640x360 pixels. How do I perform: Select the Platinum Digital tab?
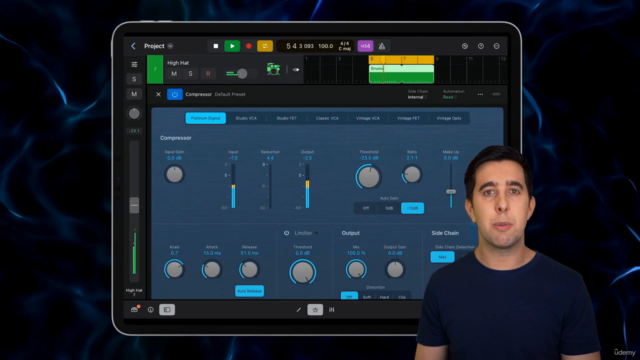pyautogui.click(x=206, y=118)
